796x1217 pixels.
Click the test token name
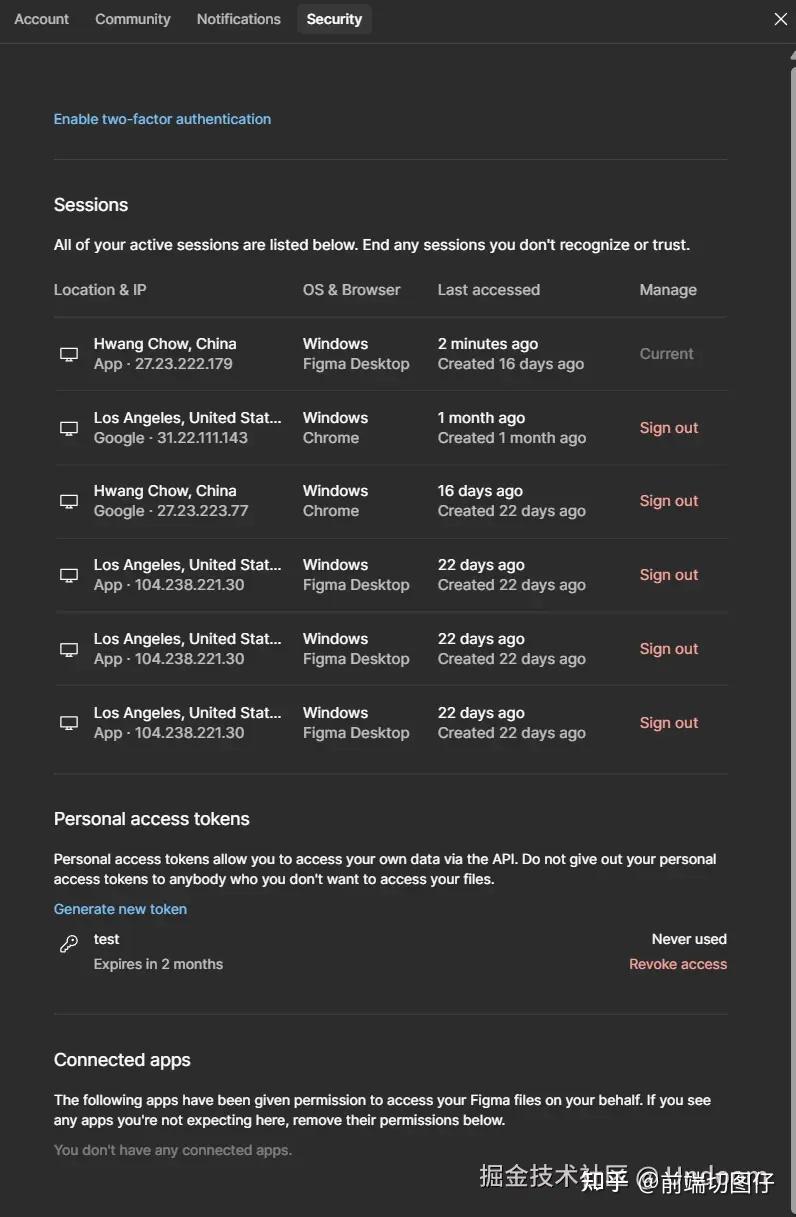[107, 939]
